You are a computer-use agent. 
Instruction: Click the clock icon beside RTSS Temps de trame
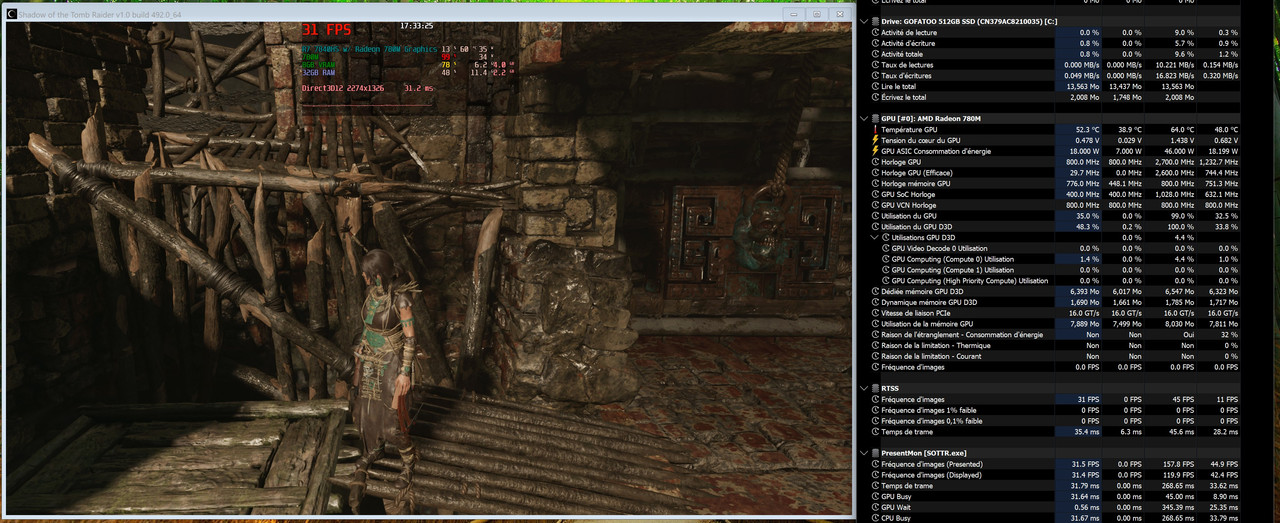coord(876,432)
